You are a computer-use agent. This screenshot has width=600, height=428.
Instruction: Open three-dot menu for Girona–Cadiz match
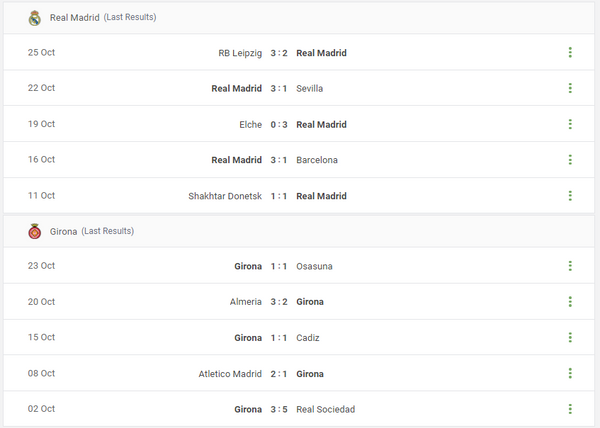pyautogui.click(x=569, y=338)
